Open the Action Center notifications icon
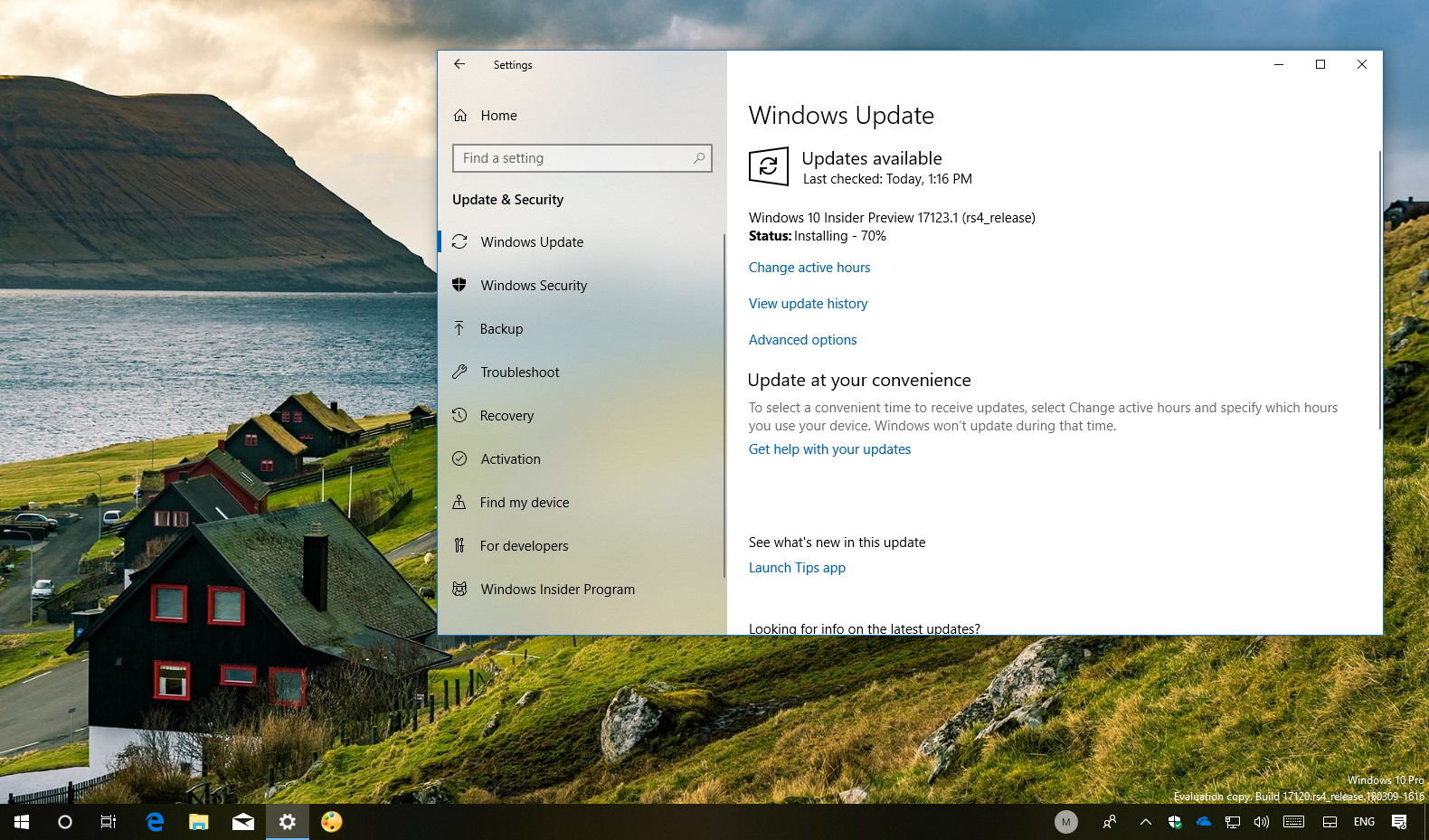 coord(1399,822)
